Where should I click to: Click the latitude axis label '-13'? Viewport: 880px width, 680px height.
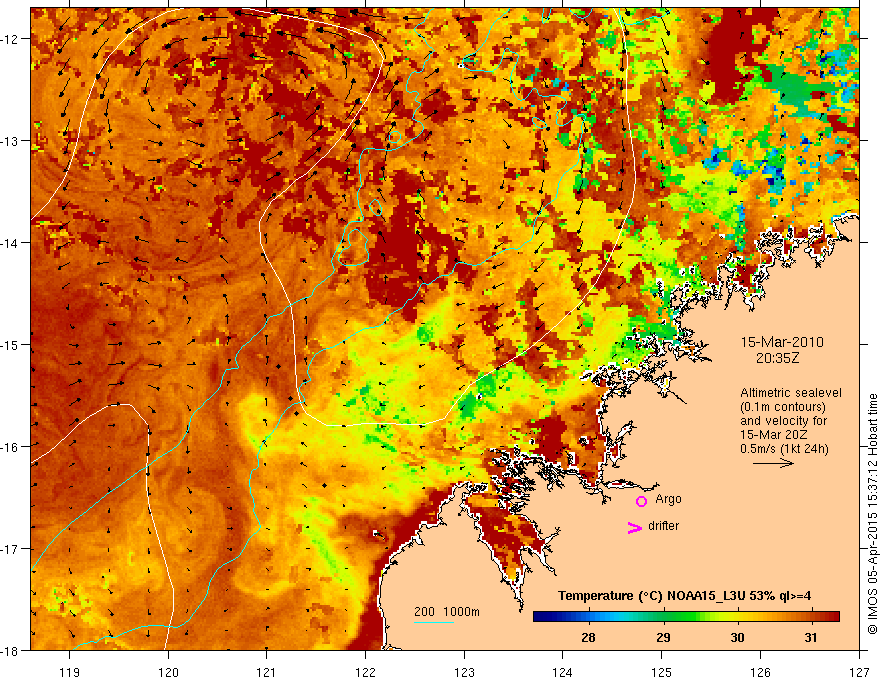coord(11,141)
